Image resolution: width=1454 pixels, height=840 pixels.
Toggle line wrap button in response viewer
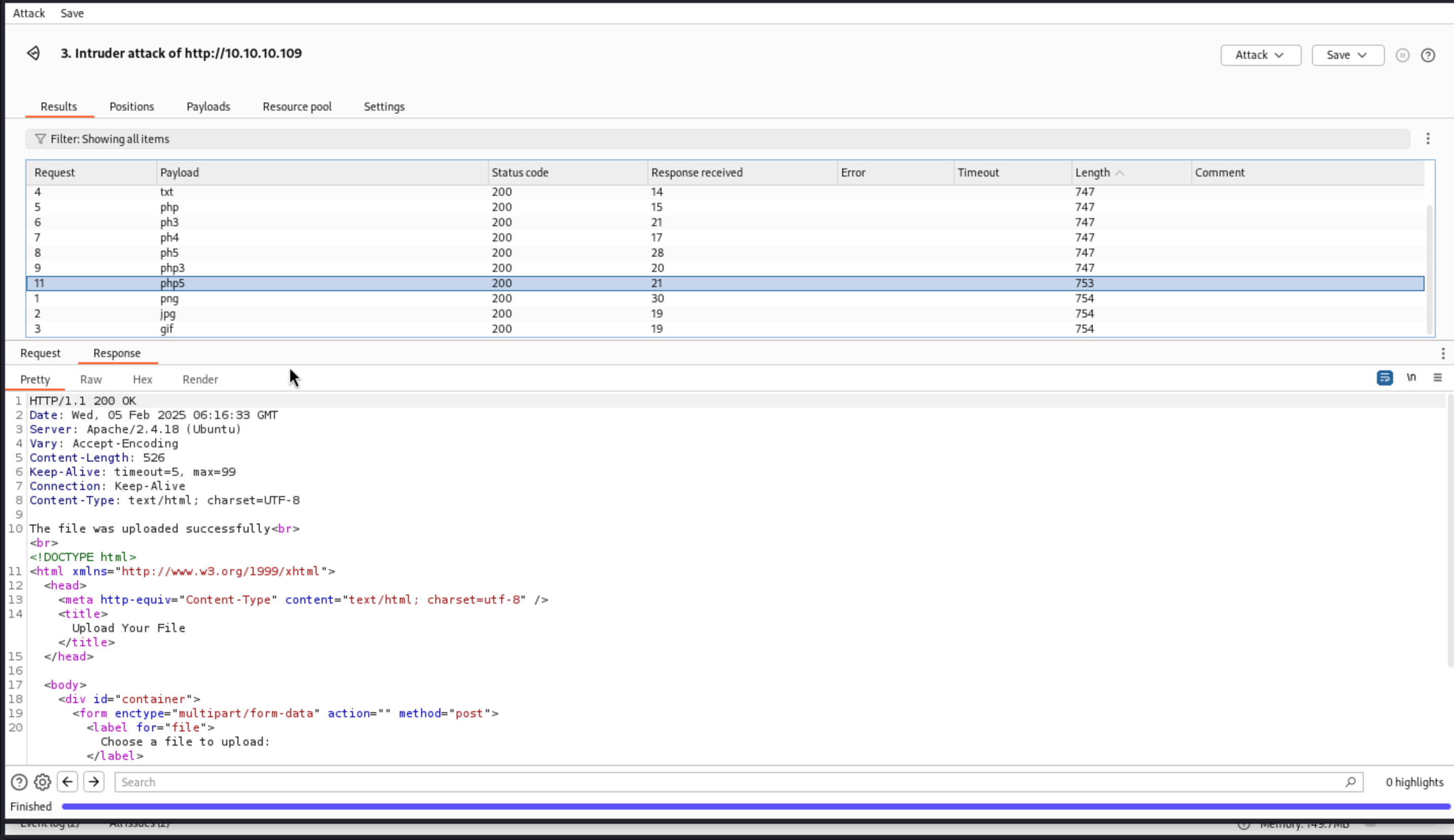(1384, 378)
